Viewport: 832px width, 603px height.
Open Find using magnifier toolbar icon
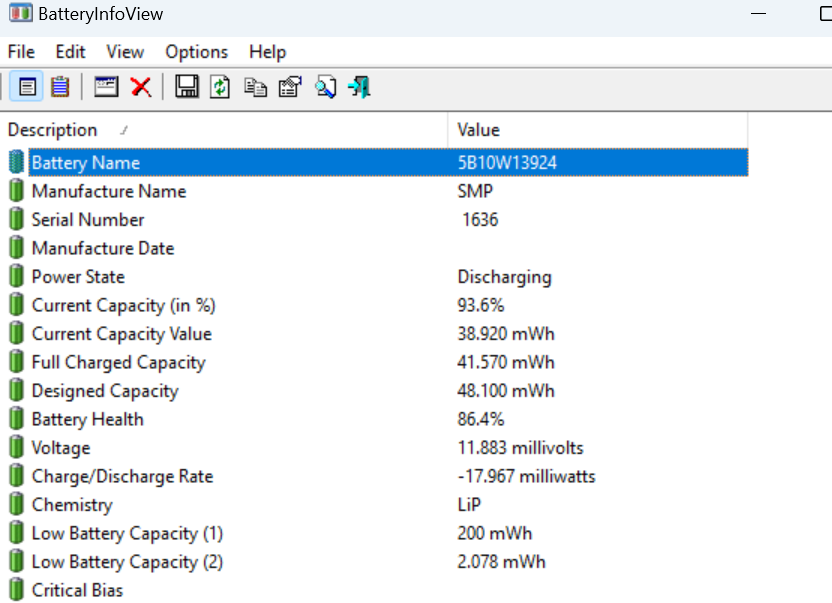tap(325, 87)
